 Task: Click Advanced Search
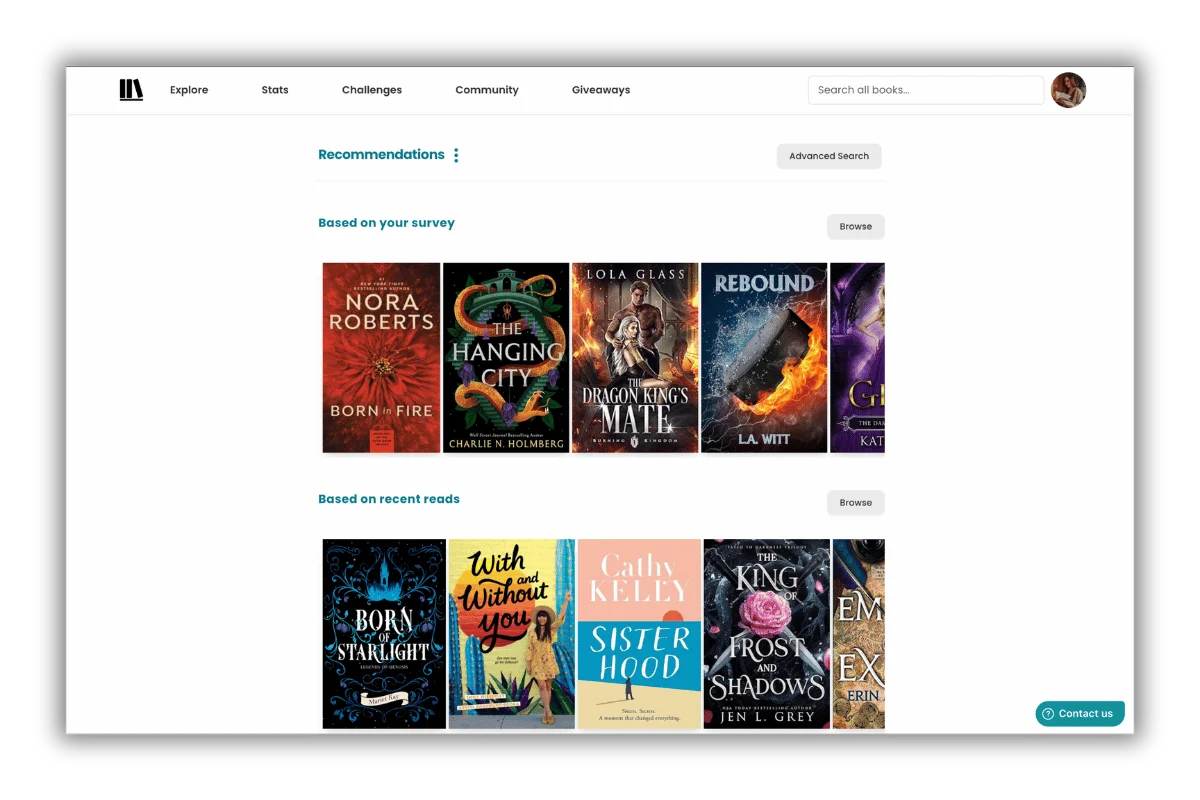[829, 156]
